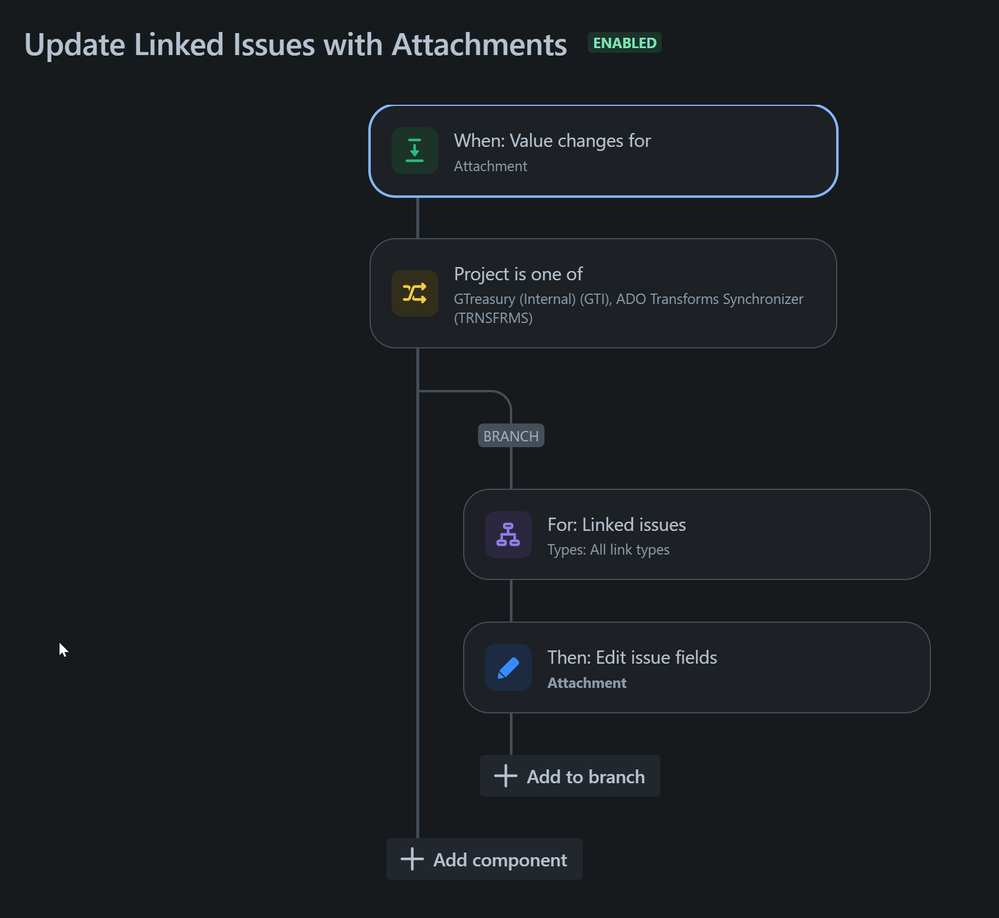Click the Add to branch button
Image resolution: width=999 pixels, height=918 pixels.
point(569,775)
